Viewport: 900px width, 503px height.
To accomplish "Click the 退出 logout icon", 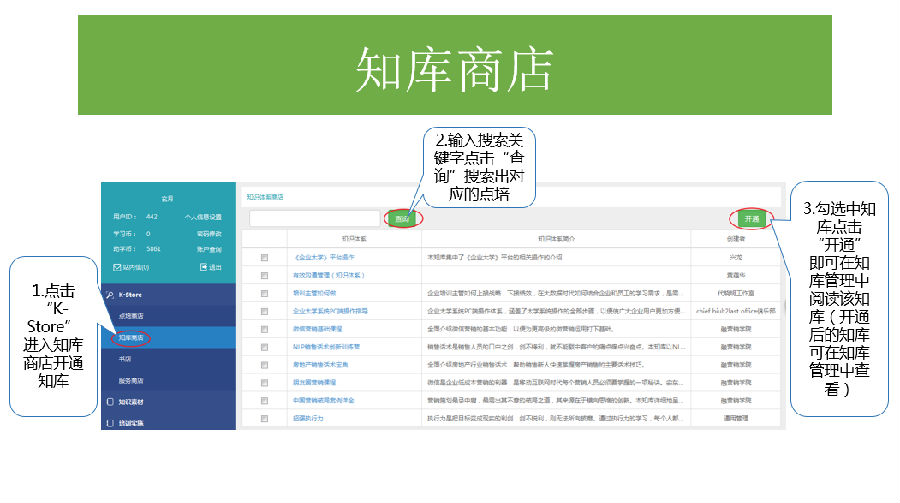I will 203,267.
